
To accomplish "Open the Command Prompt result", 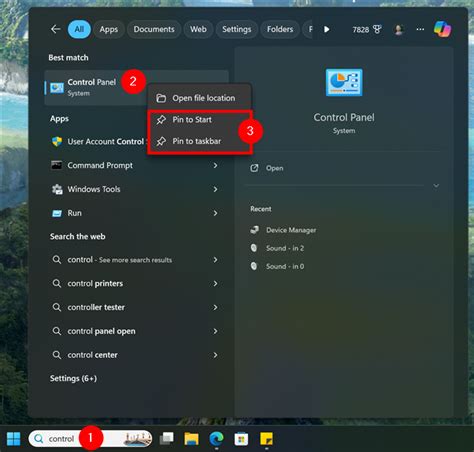I will click(136, 165).
